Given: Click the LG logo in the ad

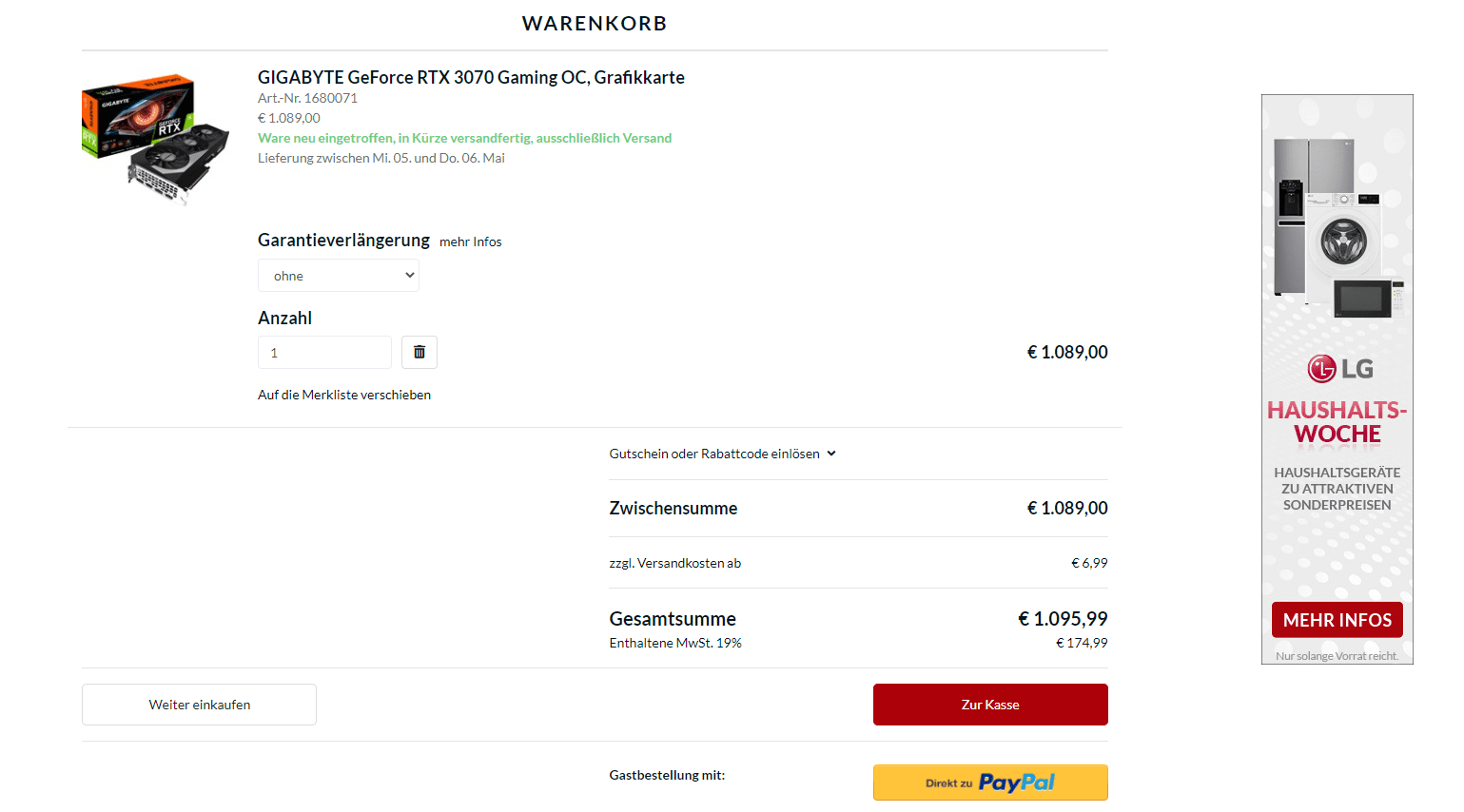Looking at the screenshot, I should 1339,368.
